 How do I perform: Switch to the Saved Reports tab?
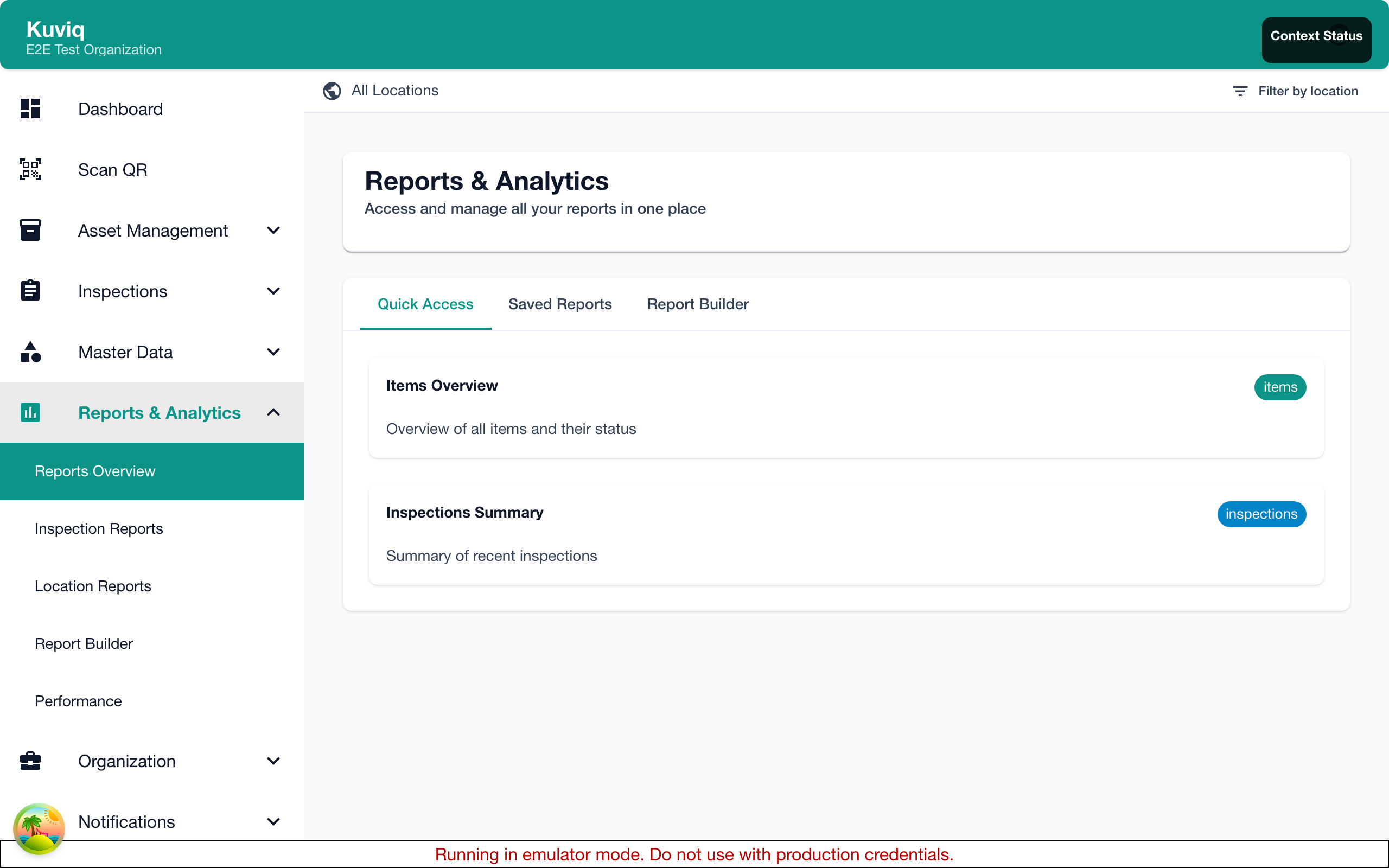tap(559, 304)
